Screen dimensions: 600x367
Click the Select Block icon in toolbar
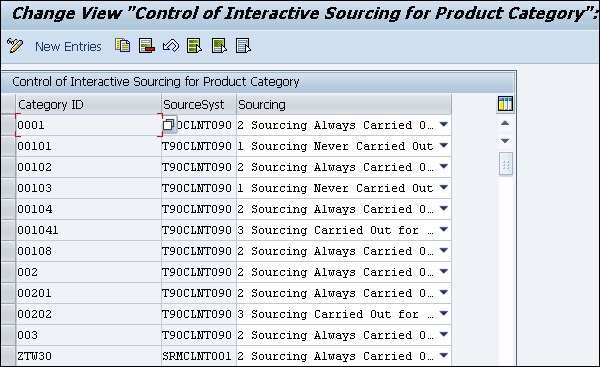pyautogui.click(x=219, y=46)
